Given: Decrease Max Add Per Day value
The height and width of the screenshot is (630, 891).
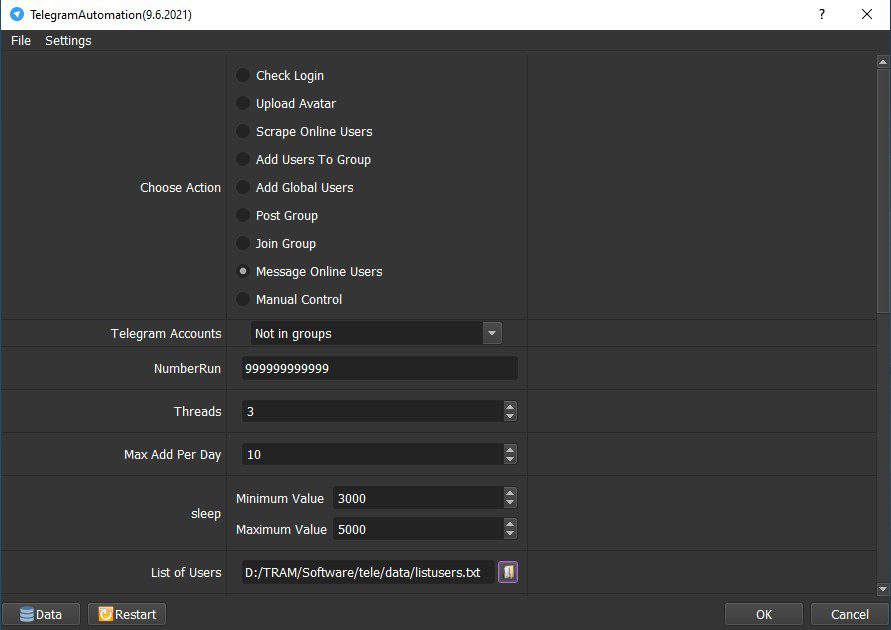Looking at the screenshot, I should [510, 460].
